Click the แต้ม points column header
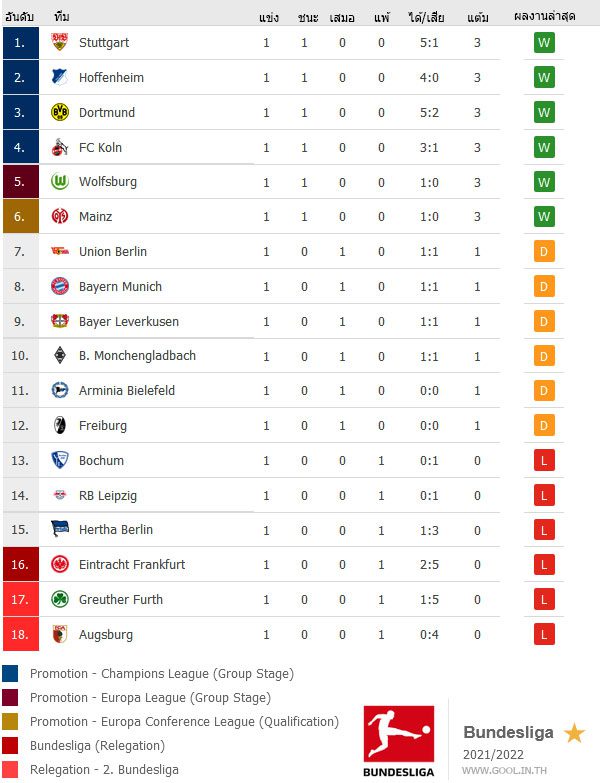The image size is (600, 783). pos(478,17)
